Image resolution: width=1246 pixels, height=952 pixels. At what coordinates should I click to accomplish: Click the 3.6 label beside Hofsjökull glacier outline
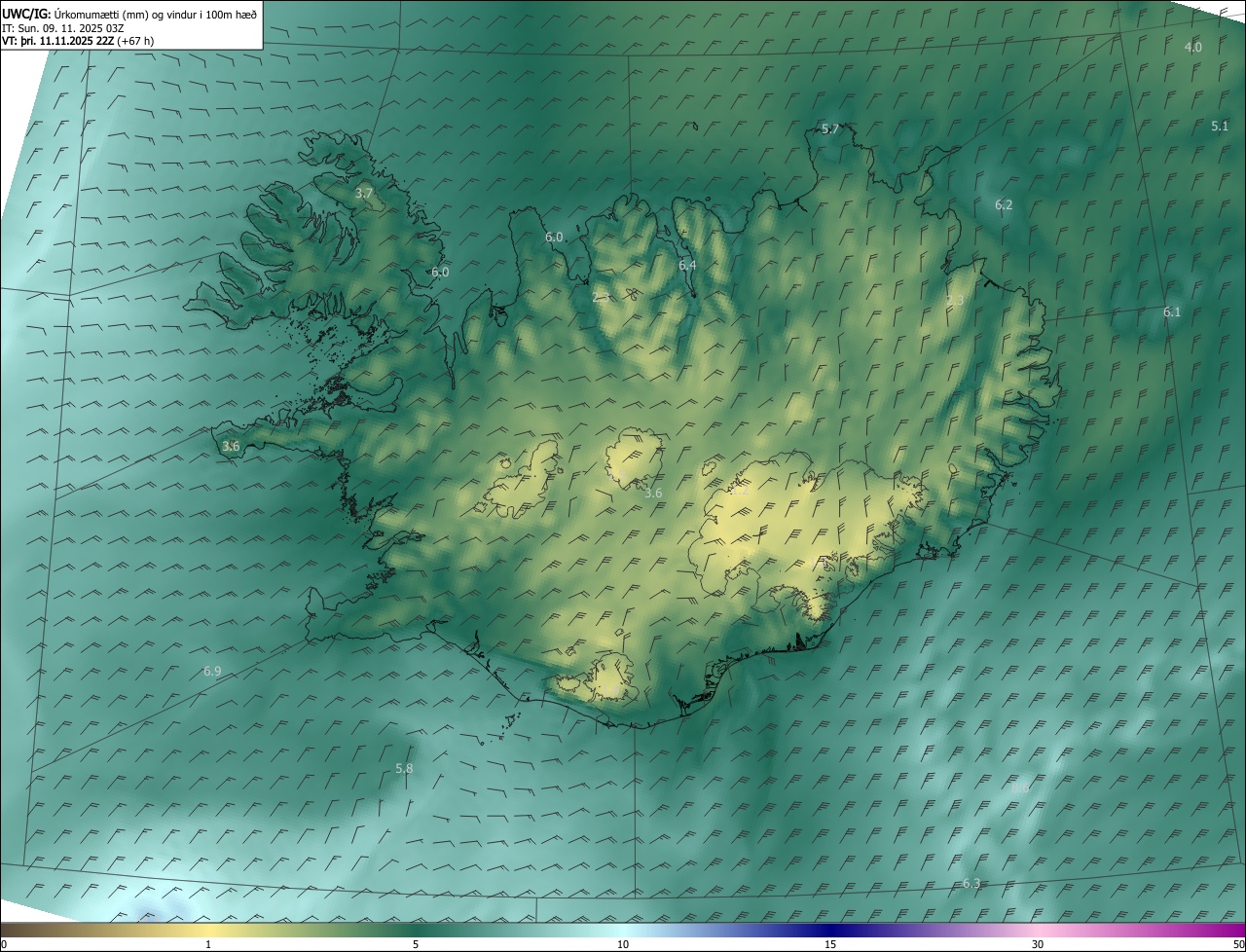click(653, 494)
